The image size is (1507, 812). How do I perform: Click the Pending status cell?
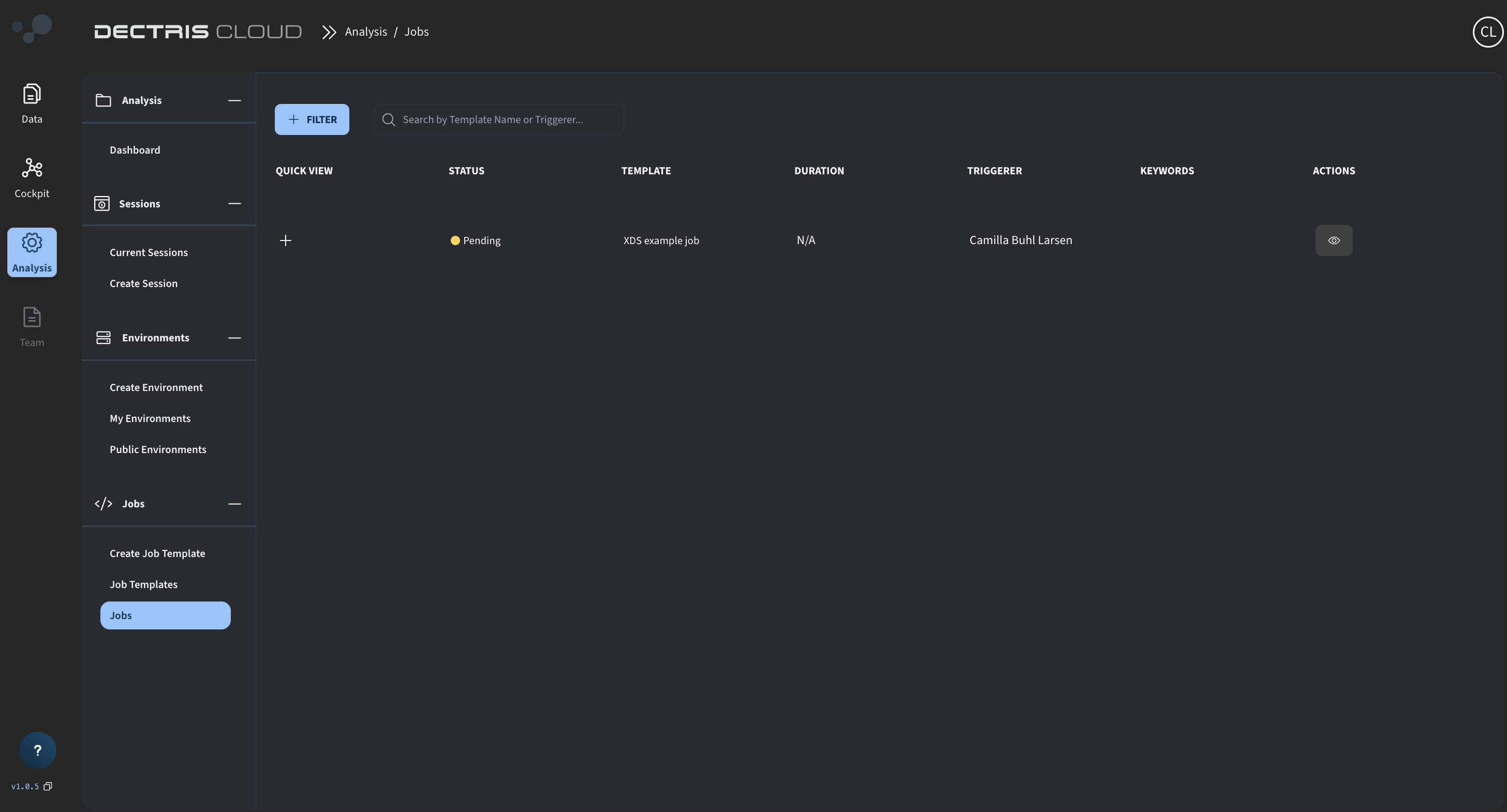(x=476, y=240)
